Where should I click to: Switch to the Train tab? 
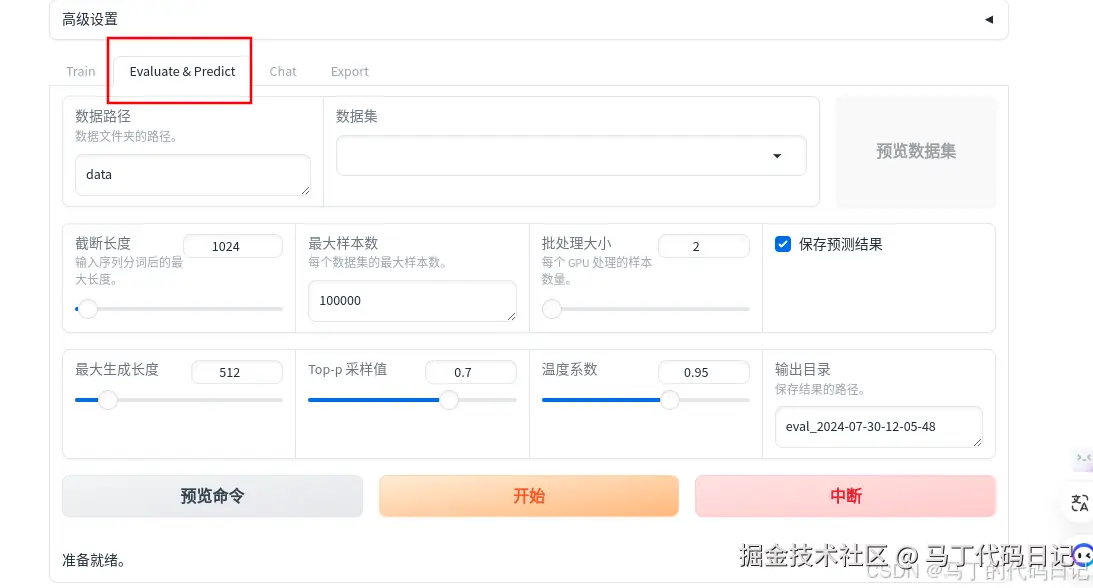pos(81,71)
